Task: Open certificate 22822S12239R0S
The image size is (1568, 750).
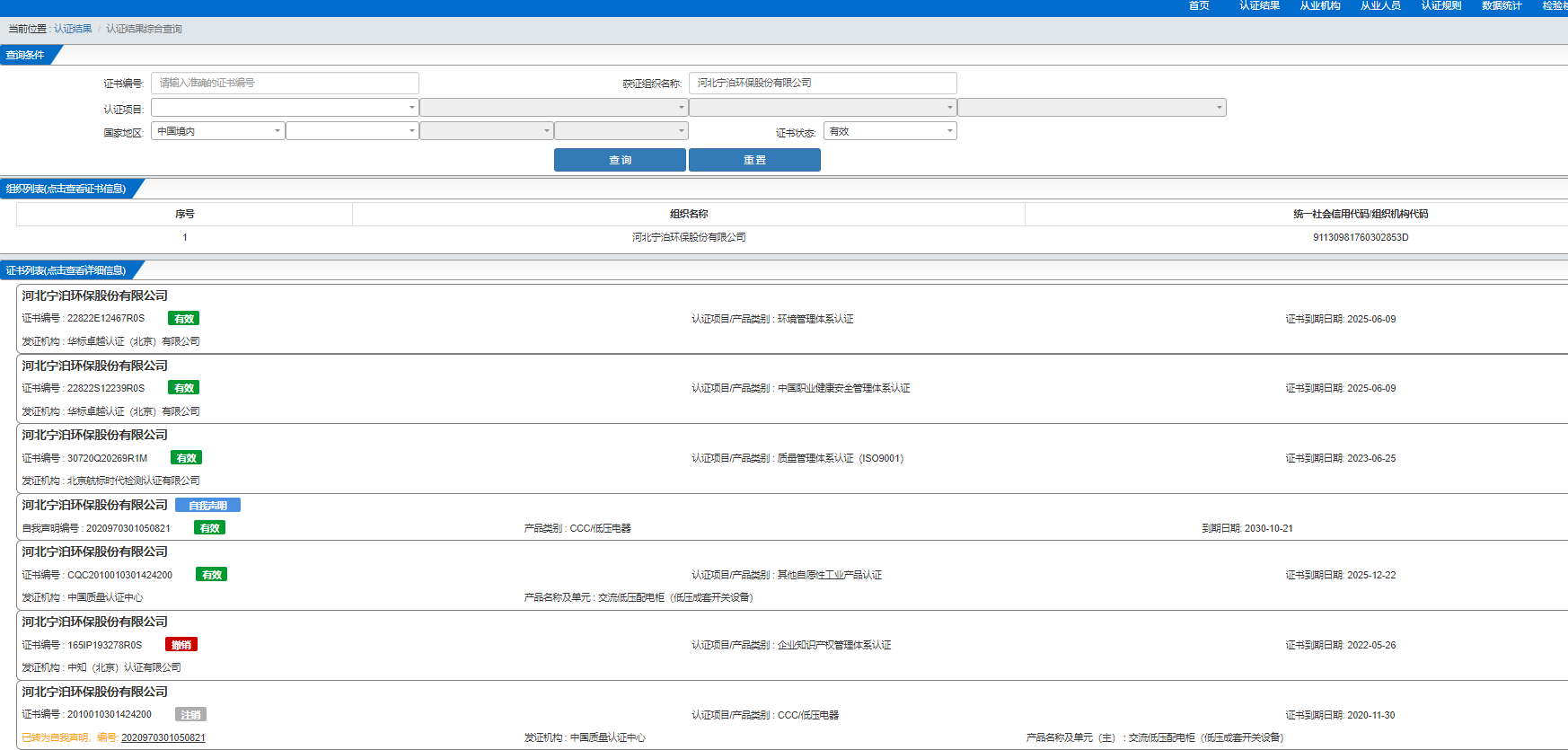Action: (106, 388)
